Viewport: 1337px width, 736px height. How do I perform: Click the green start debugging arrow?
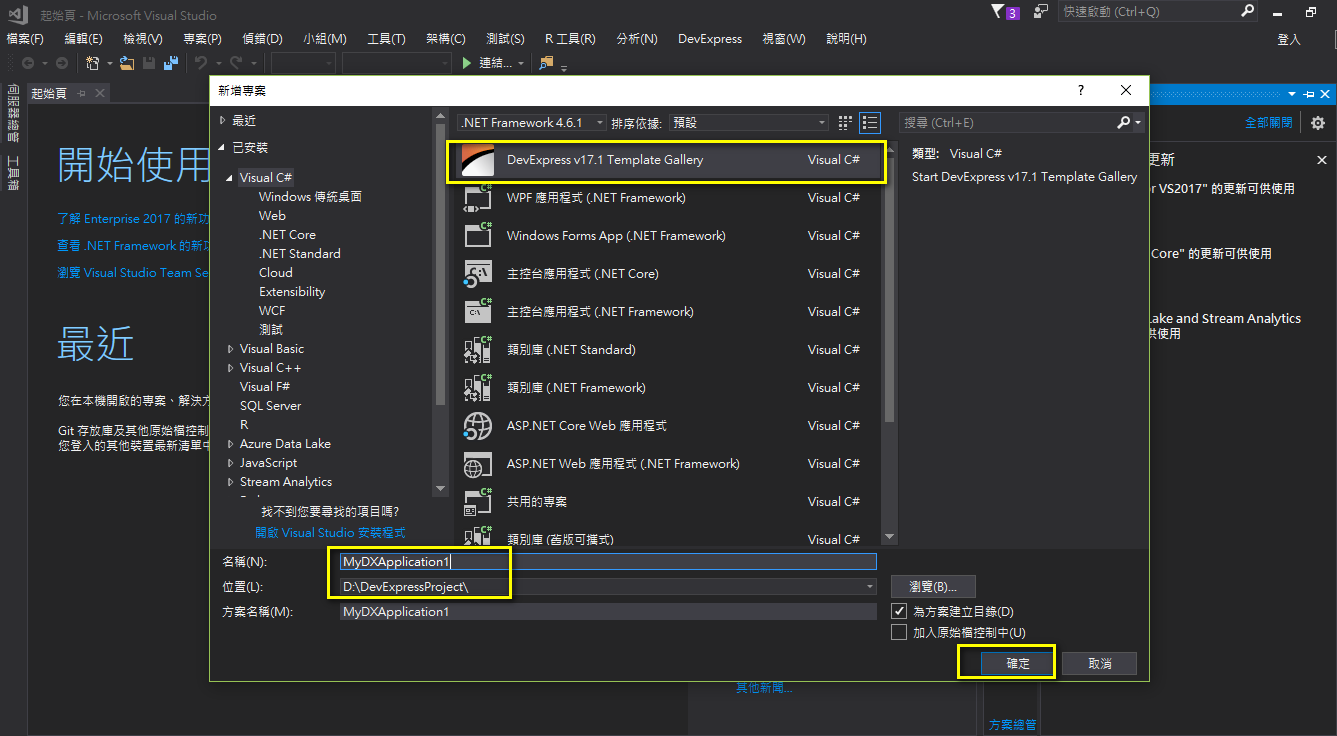click(x=466, y=63)
